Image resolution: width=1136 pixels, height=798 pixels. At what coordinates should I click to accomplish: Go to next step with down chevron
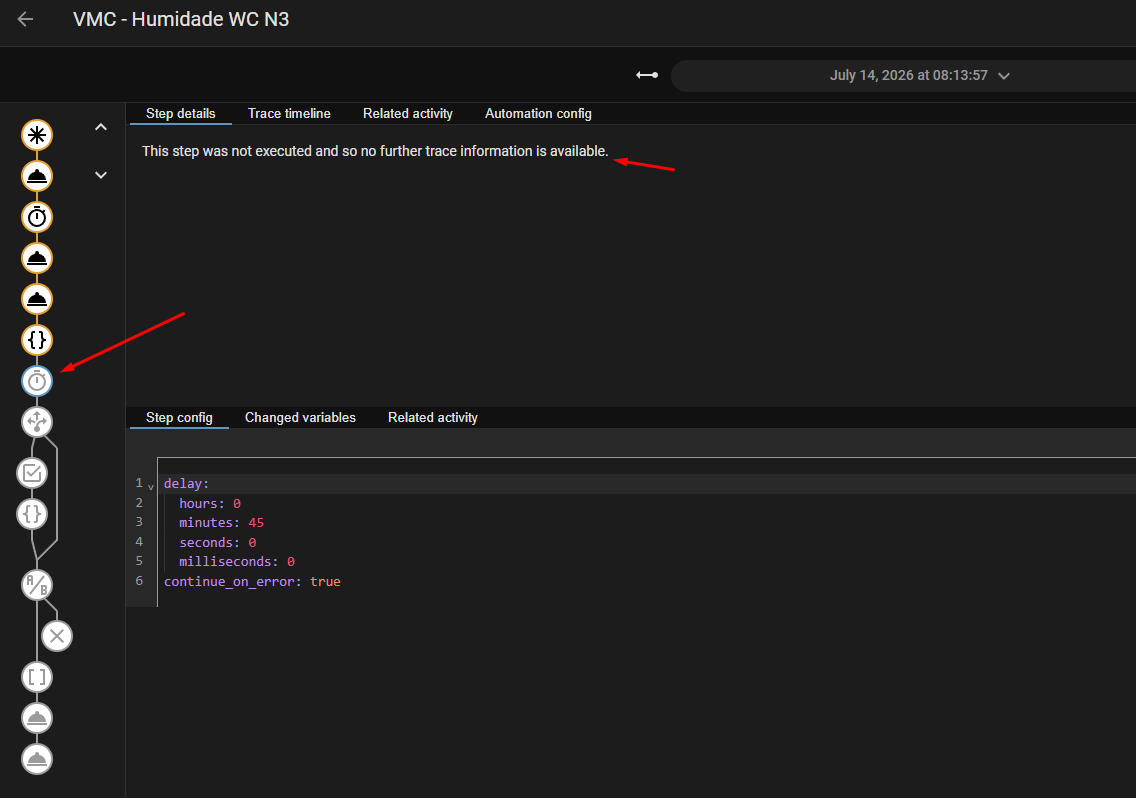pos(101,175)
